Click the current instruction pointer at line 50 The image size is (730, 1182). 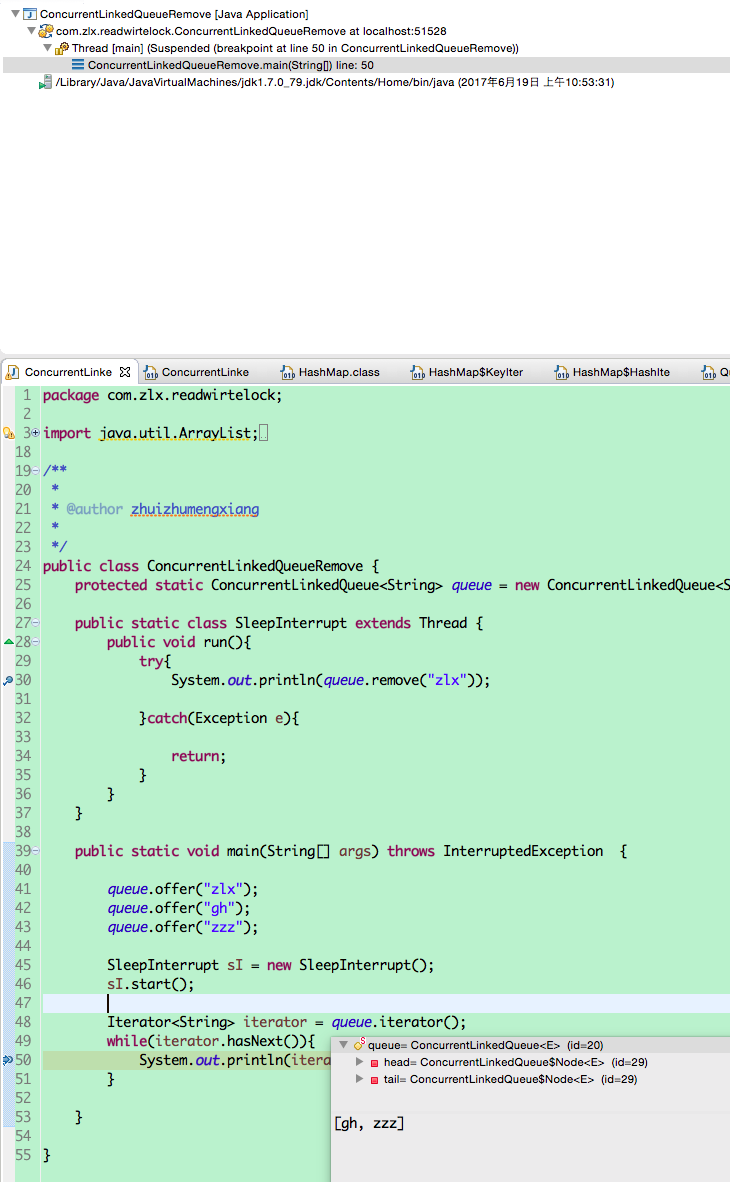pos(8,1060)
